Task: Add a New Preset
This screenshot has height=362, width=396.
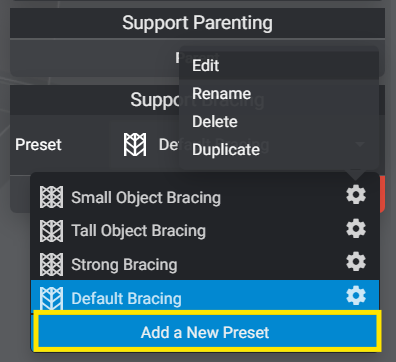Action: pyautogui.click(x=207, y=332)
